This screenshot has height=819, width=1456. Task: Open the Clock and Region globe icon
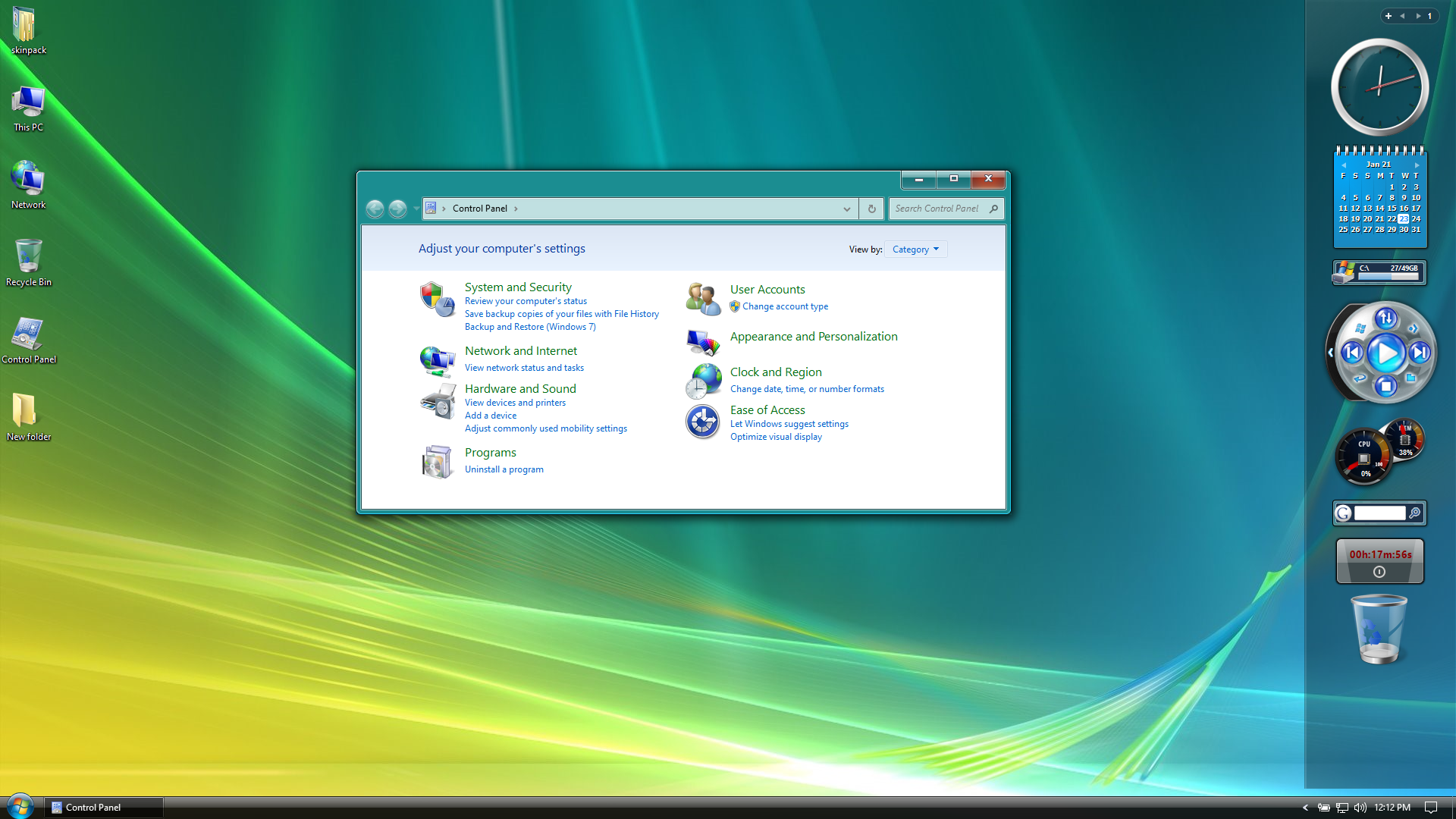(702, 381)
